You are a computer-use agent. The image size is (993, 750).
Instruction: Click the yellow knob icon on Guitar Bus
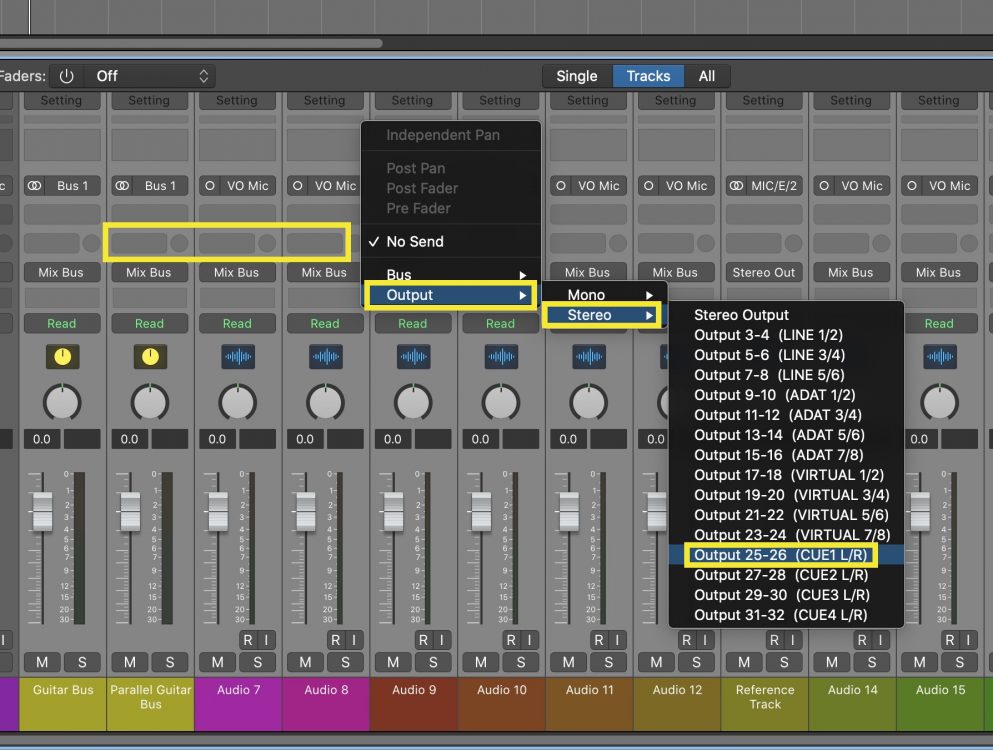[x=61, y=357]
